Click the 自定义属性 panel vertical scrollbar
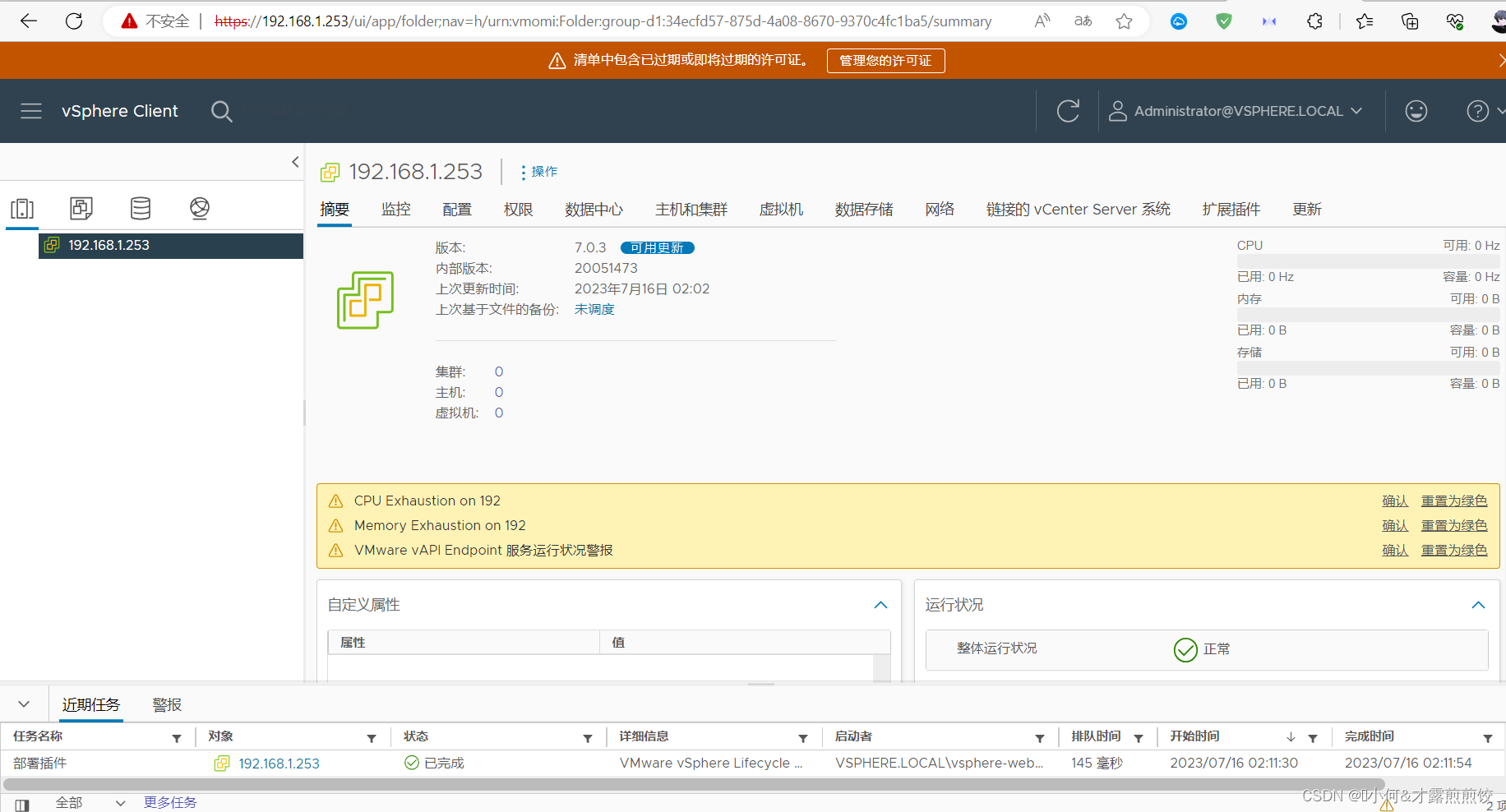The height and width of the screenshot is (812, 1506). click(x=881, y=667)
